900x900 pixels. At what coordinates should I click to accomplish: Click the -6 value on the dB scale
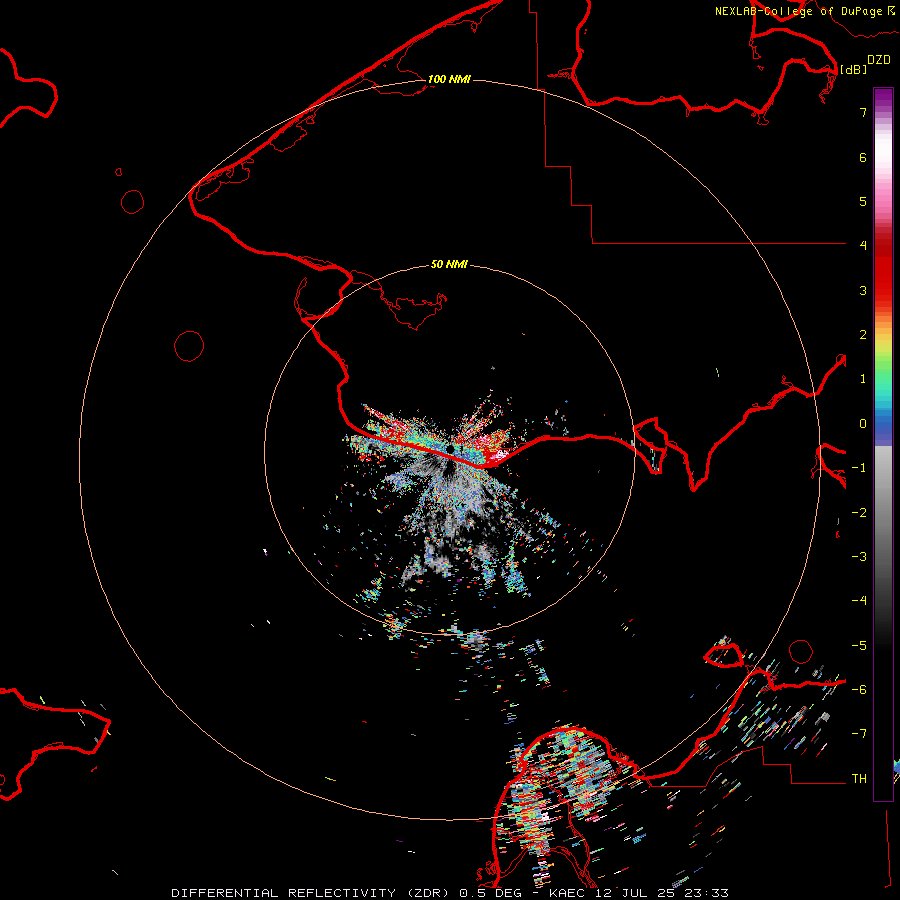tap(859, 690)
